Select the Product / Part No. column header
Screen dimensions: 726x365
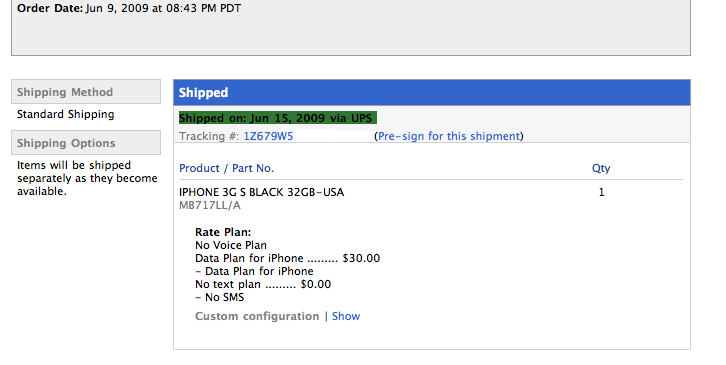[226, 168]
